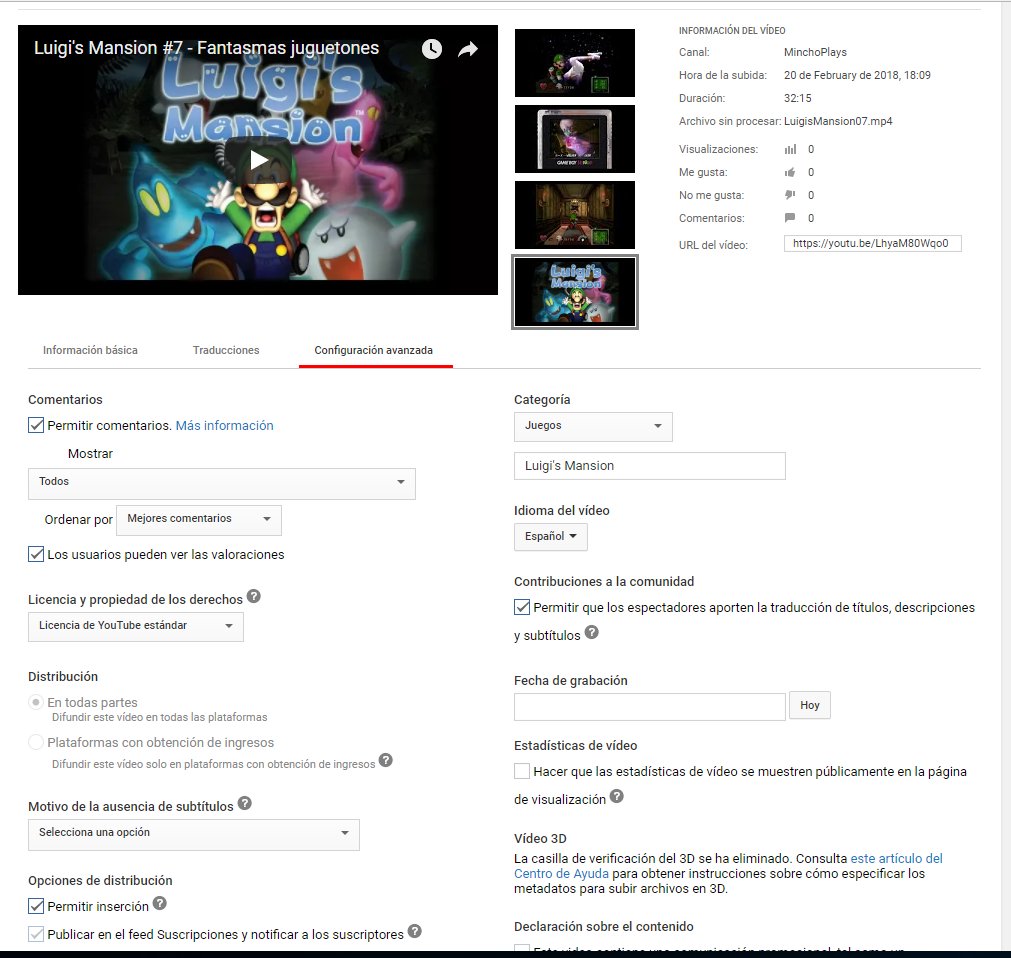Viewport: 1011px width, 958px height.
Task: Click the Fecha de grabación date field
Action: click(650, 707)
